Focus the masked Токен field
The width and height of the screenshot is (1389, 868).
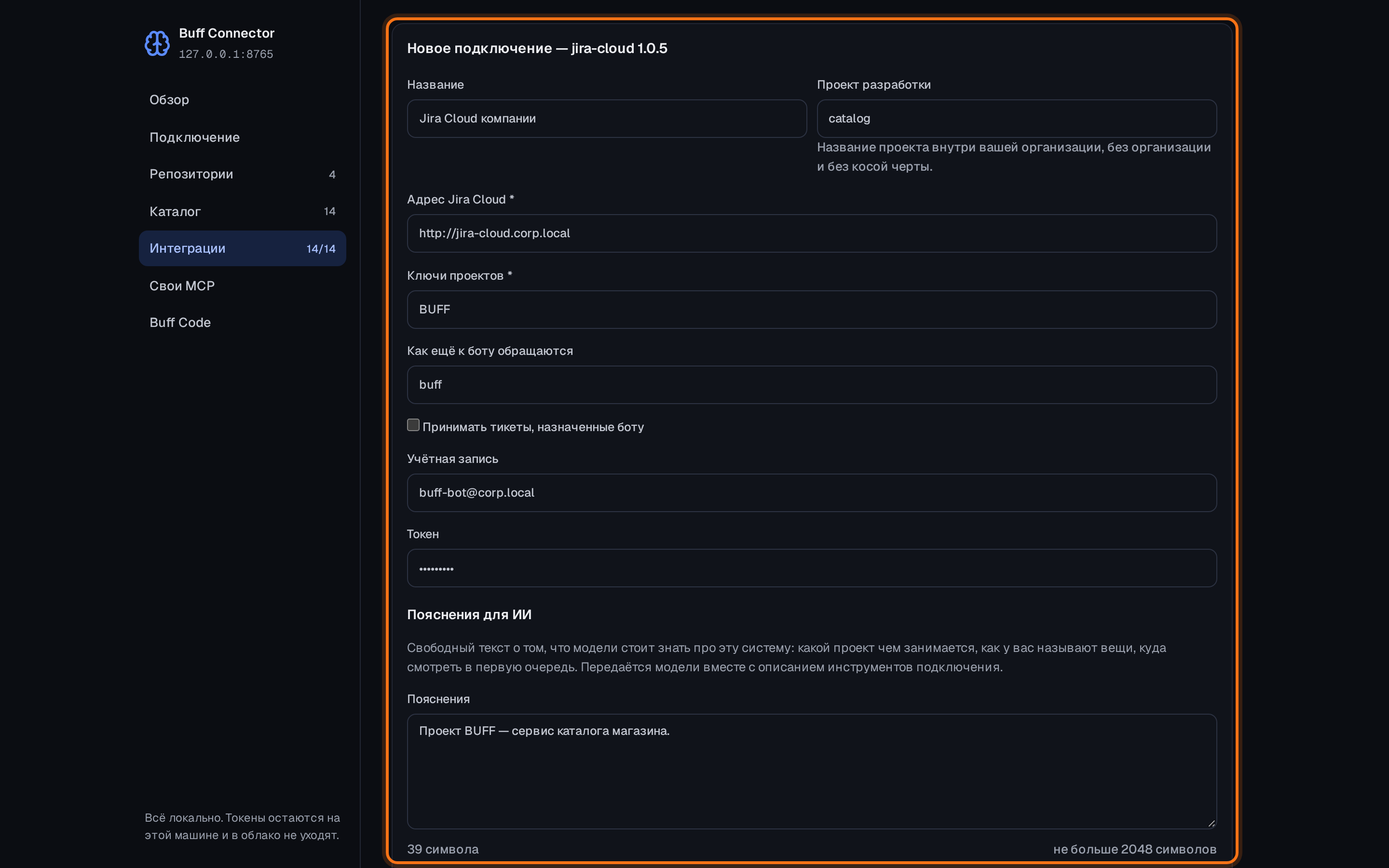(812, 569)
